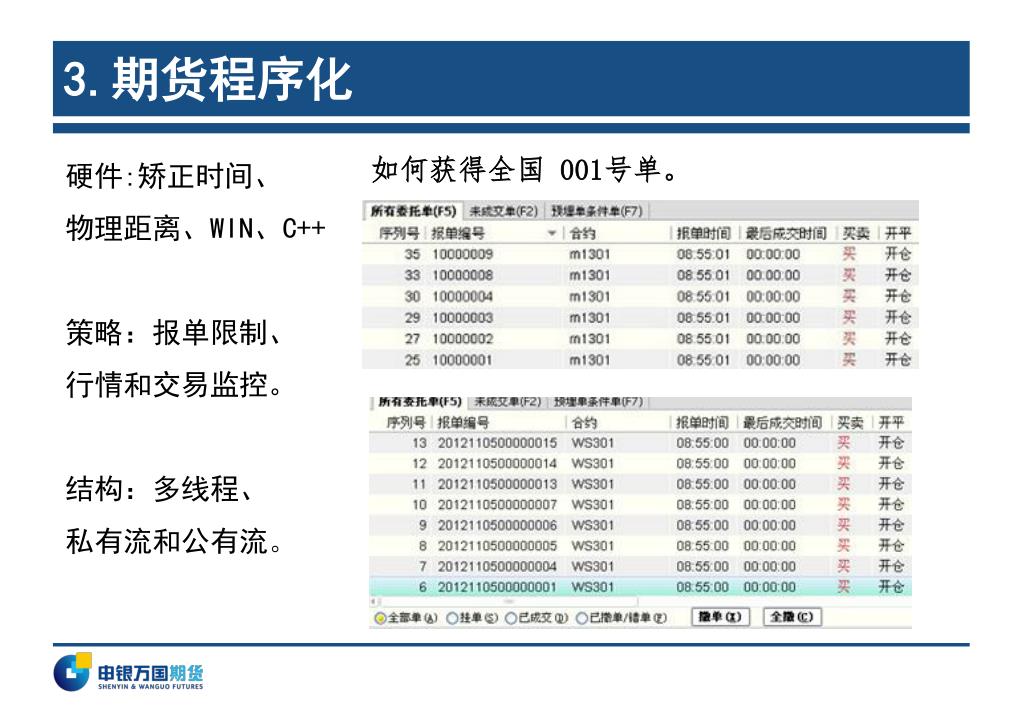This screenshot has width=1023, height=725.
Task: Click the 全撤(C) button
Action: pyautogui.click(x=791, y=617)
